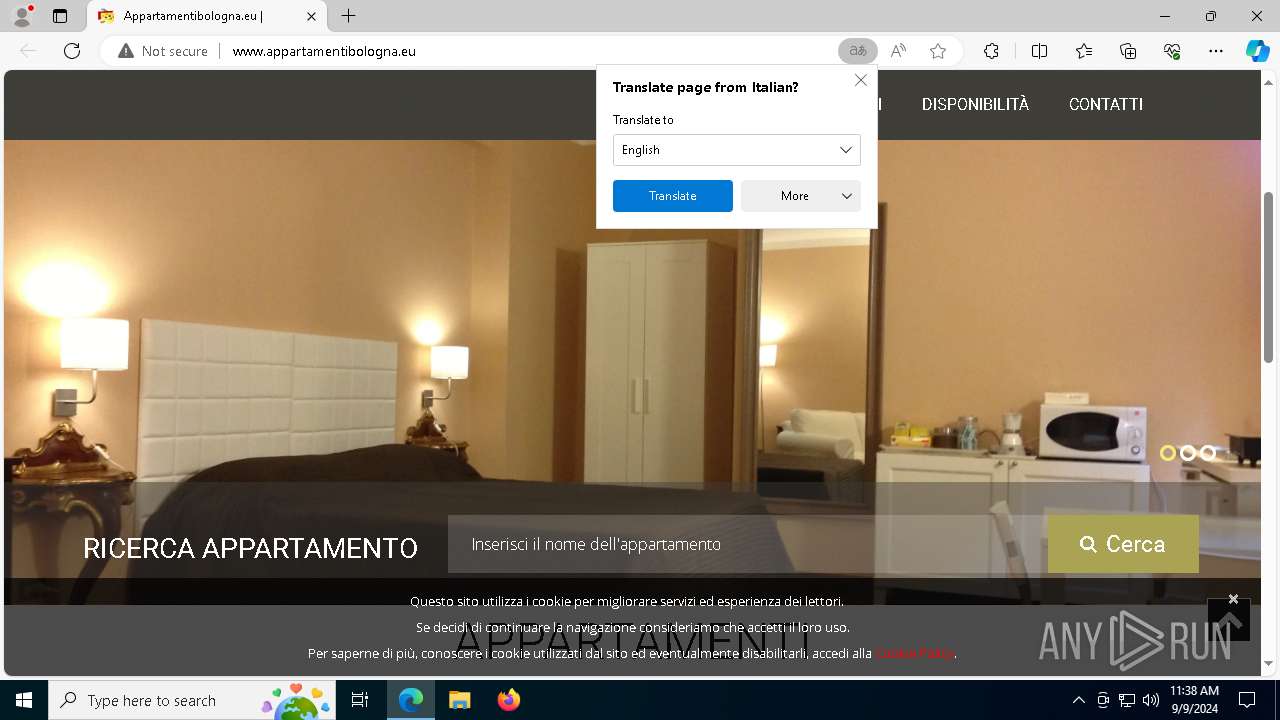
Task: Open the Extensions puzzle icon
Action: tap(991, 51)
